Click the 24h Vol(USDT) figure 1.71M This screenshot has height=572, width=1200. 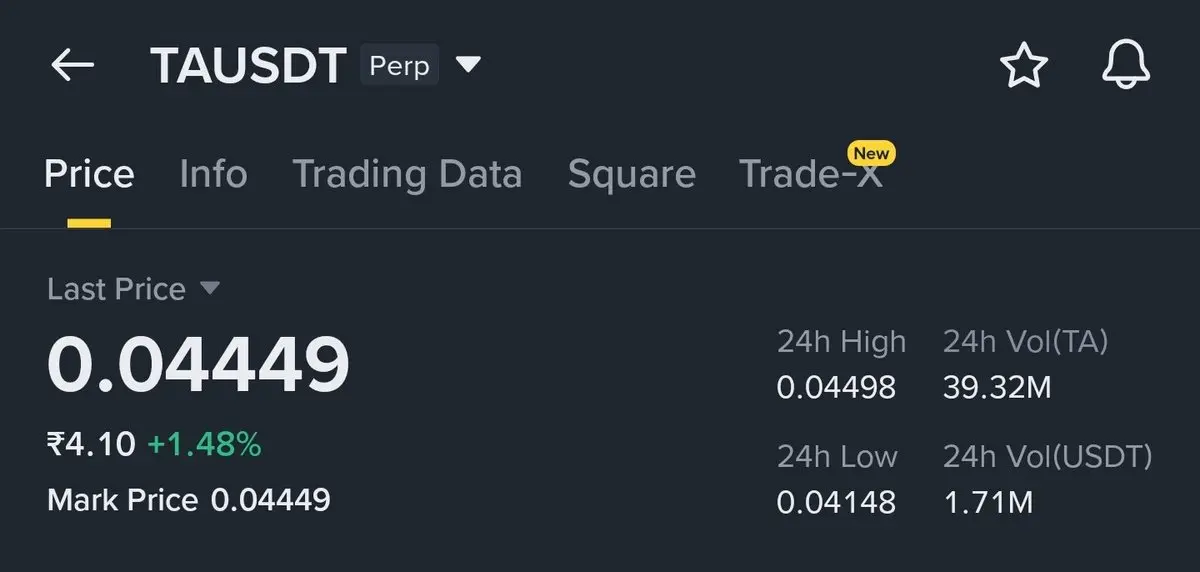[x=988, y=501]
